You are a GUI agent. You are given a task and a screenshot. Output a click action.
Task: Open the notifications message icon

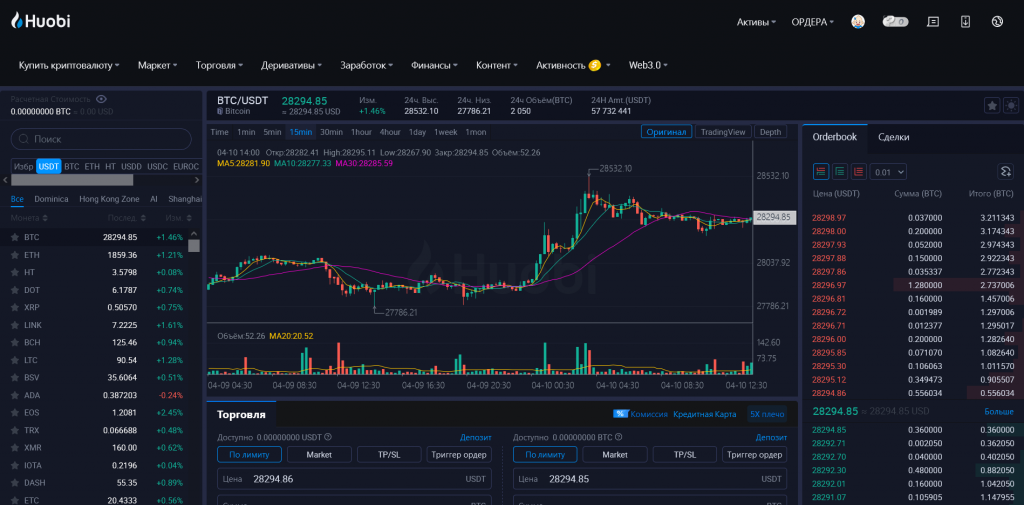[933, 21]
